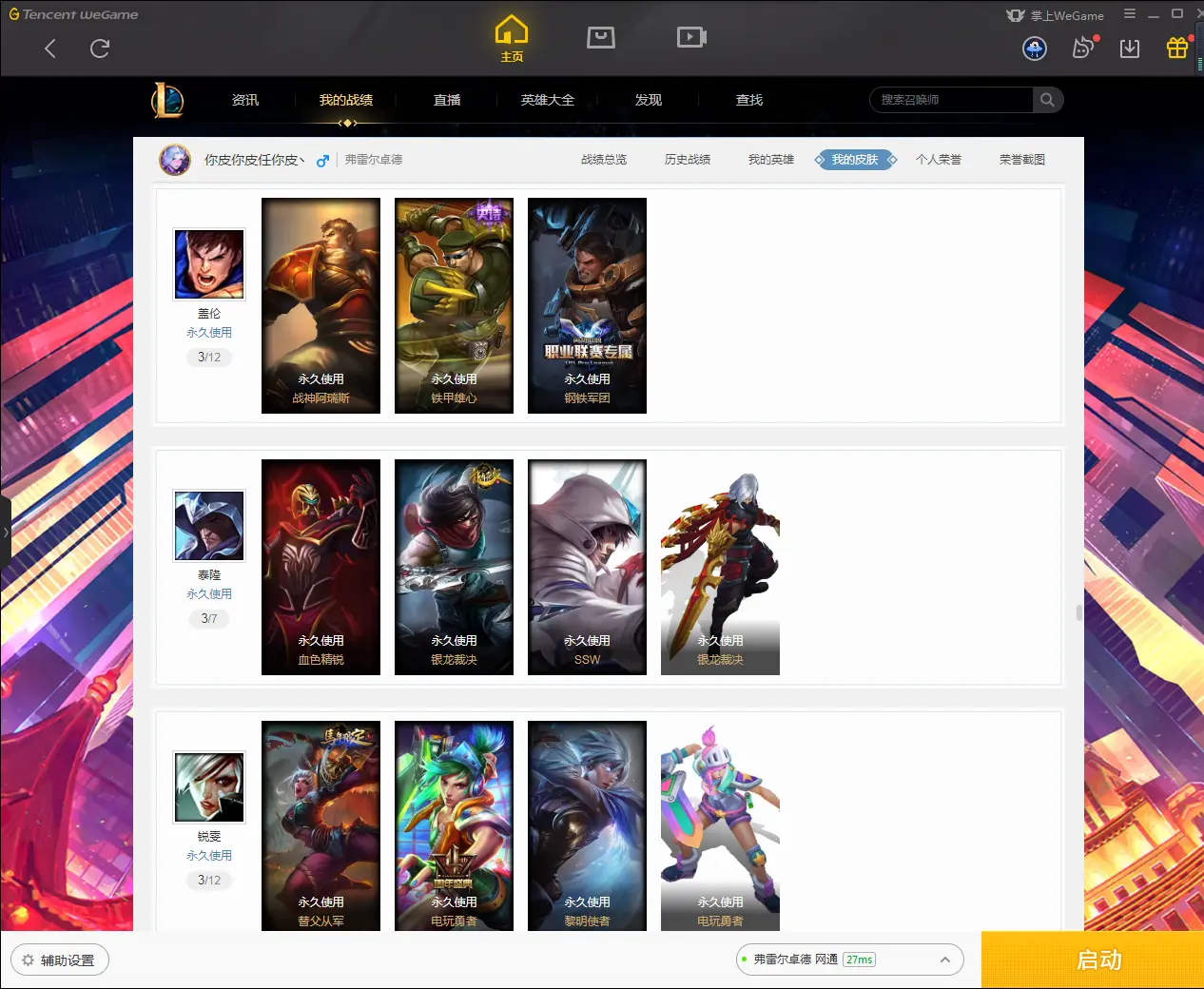Click the 锐雯 champion name

[x=209, y=837]
